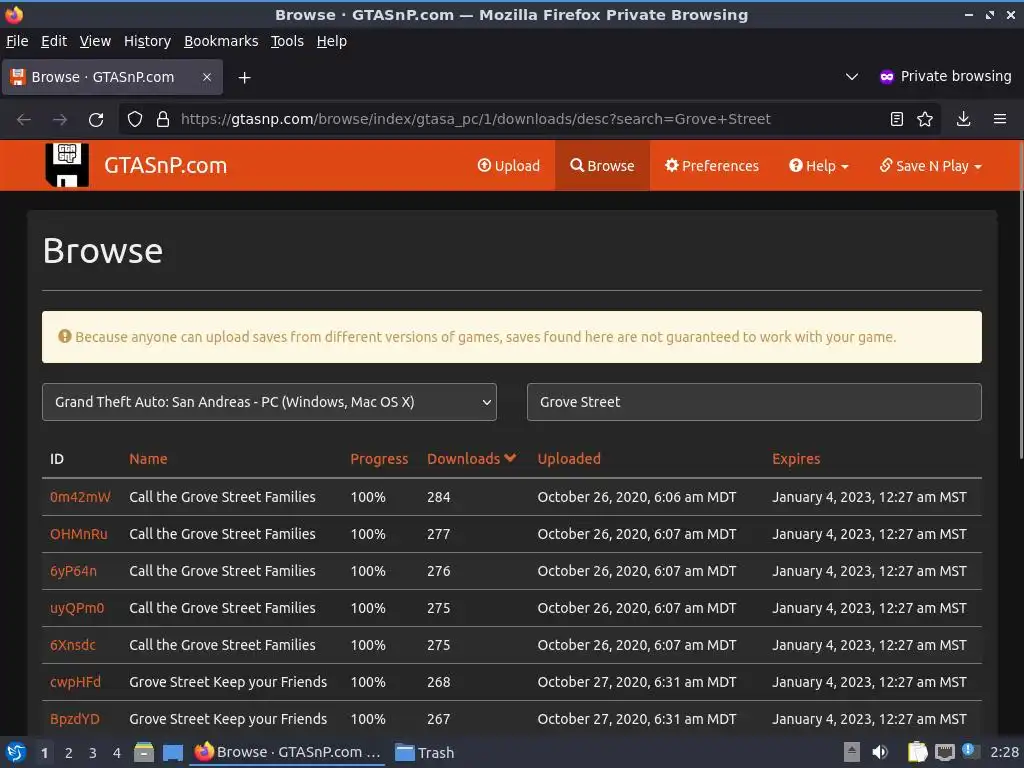Screen dimensions: 1024x768
Task: Open the Firefox hamburger application menu
Action: click(999, 119)
